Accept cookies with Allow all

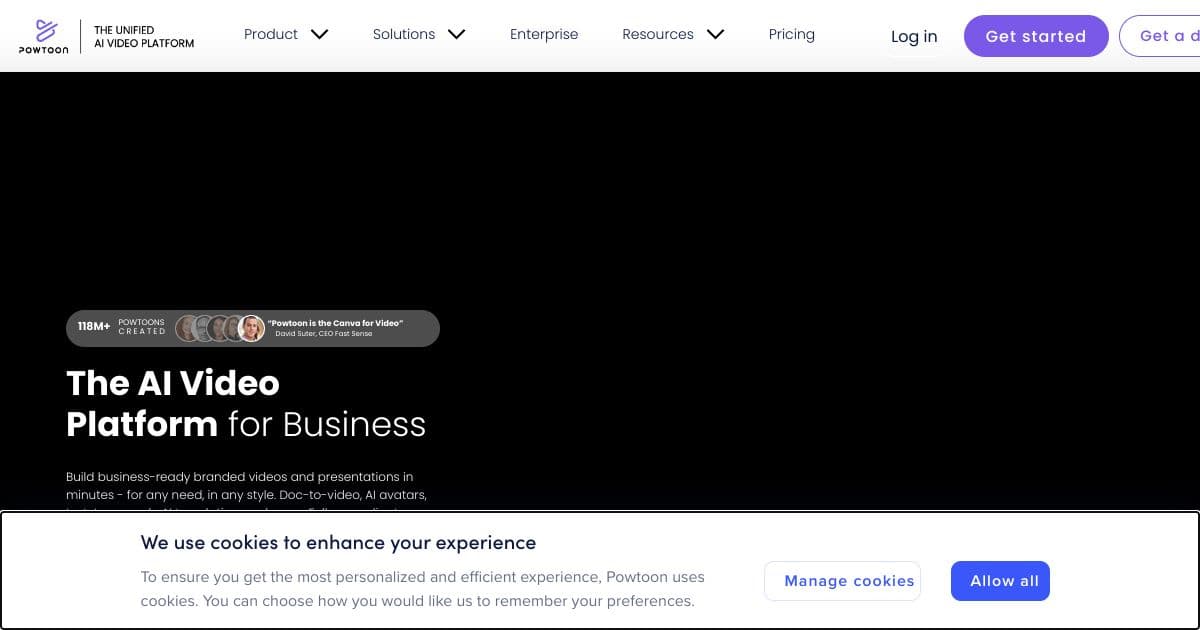pyautogui.click(x=1000, y=581)
